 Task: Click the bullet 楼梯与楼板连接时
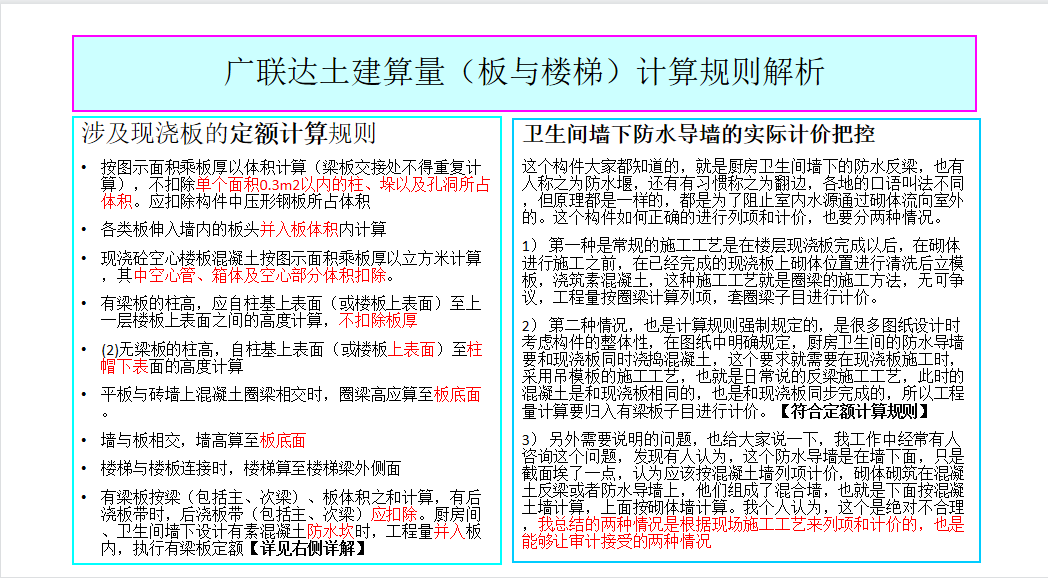click(251, 468)
